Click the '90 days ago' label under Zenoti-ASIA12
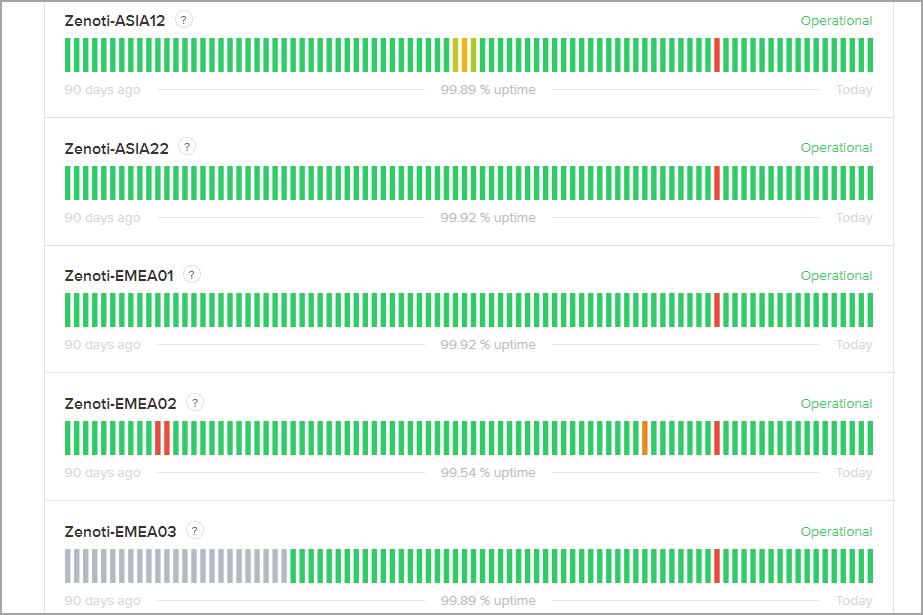The image size is (923, 615). click(x=102, y=90)
